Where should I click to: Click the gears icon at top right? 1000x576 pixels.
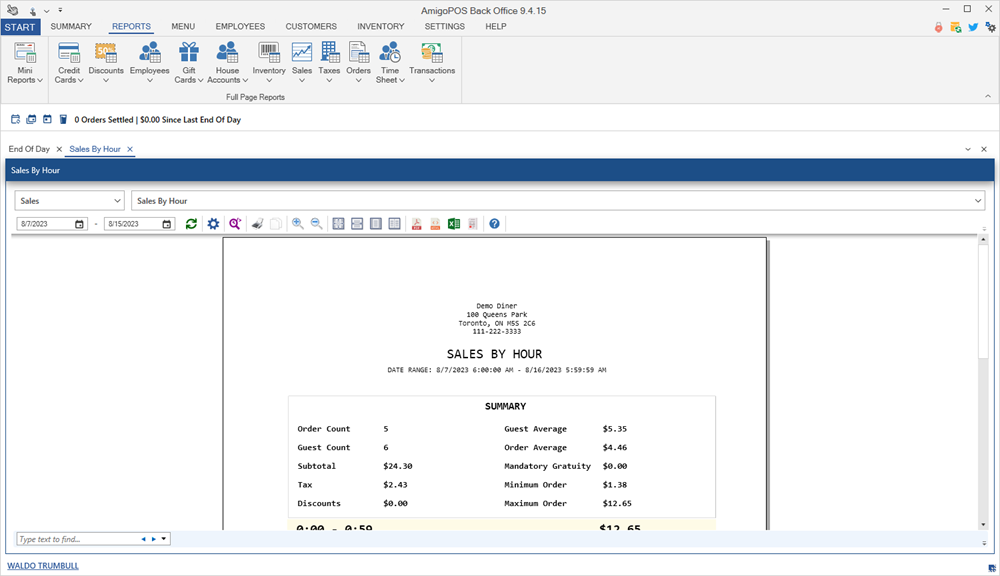(990, 27)
